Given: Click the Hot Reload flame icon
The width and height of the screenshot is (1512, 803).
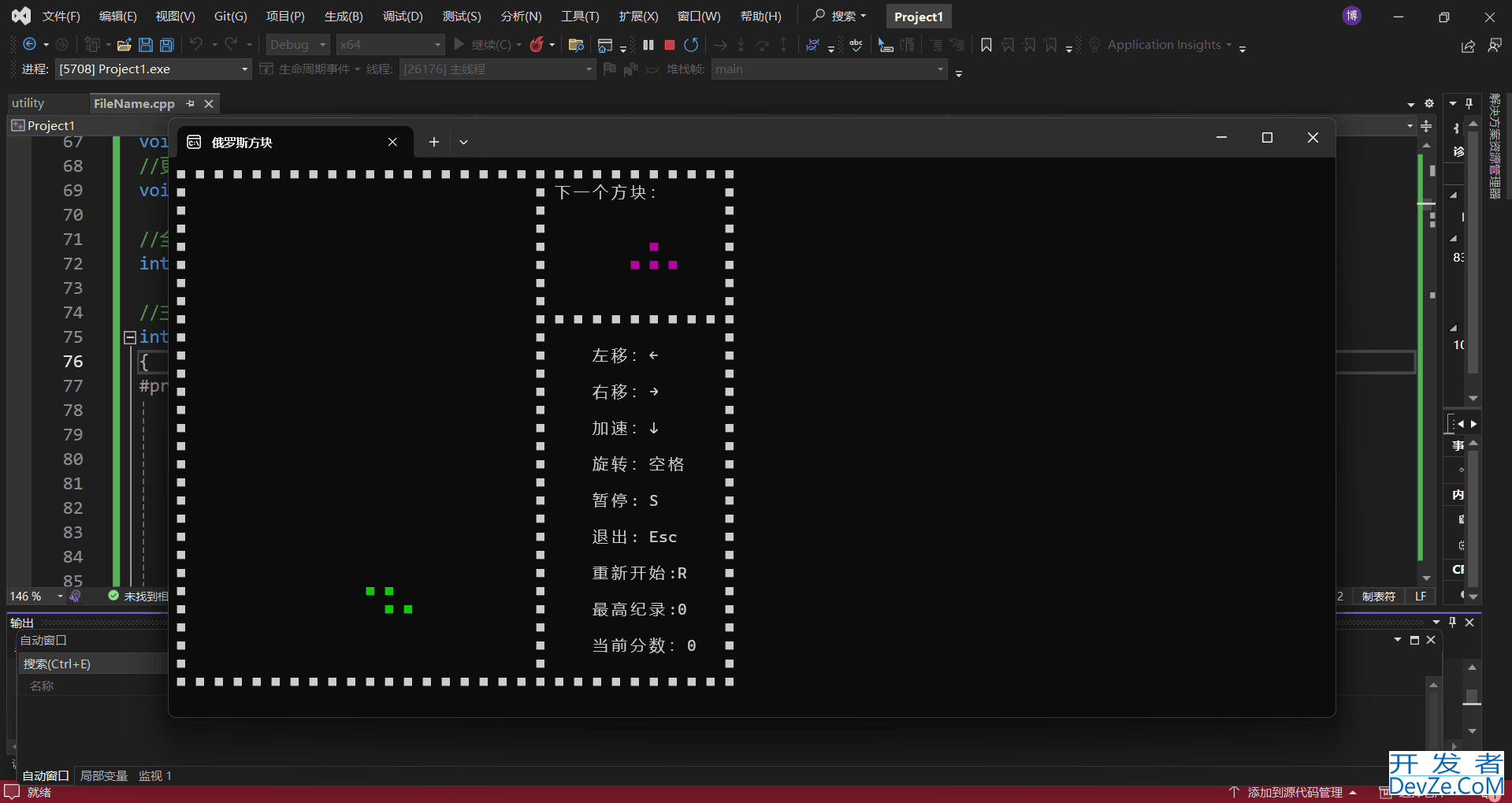Looking at the screenshot, I should pos(537,45).
